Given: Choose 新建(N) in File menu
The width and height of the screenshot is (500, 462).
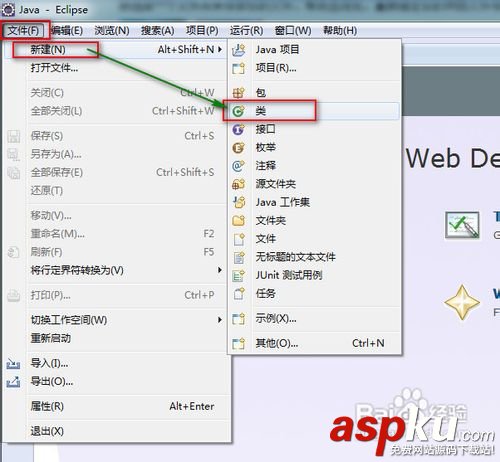Looking at the screenshot, I should point(116,50).
